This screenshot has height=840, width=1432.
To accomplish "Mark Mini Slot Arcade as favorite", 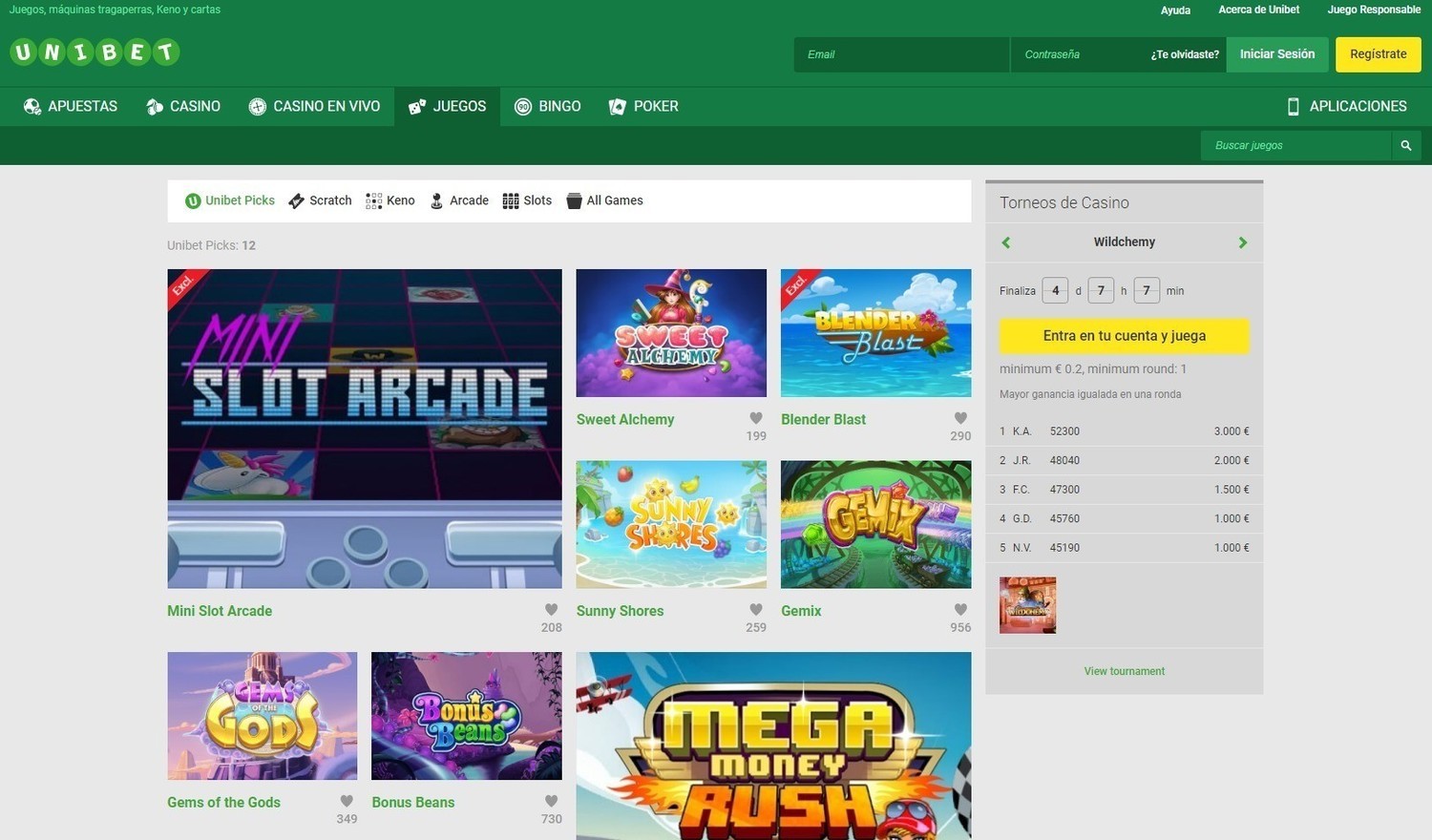I will pos(551,608).
